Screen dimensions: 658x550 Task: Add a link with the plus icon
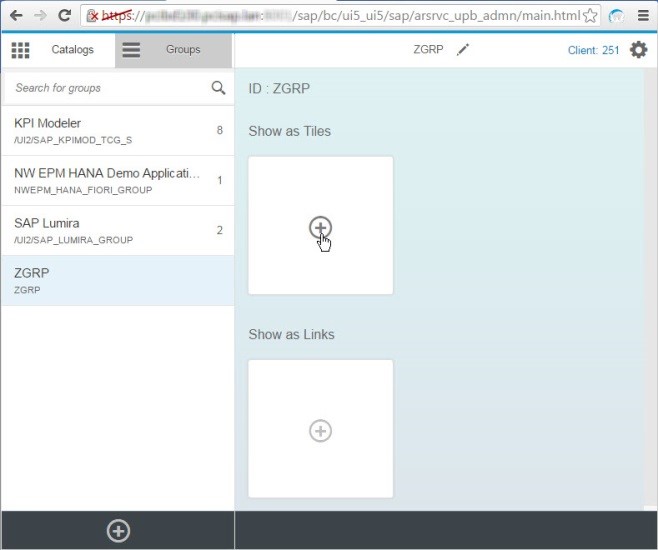click(320, 430)
